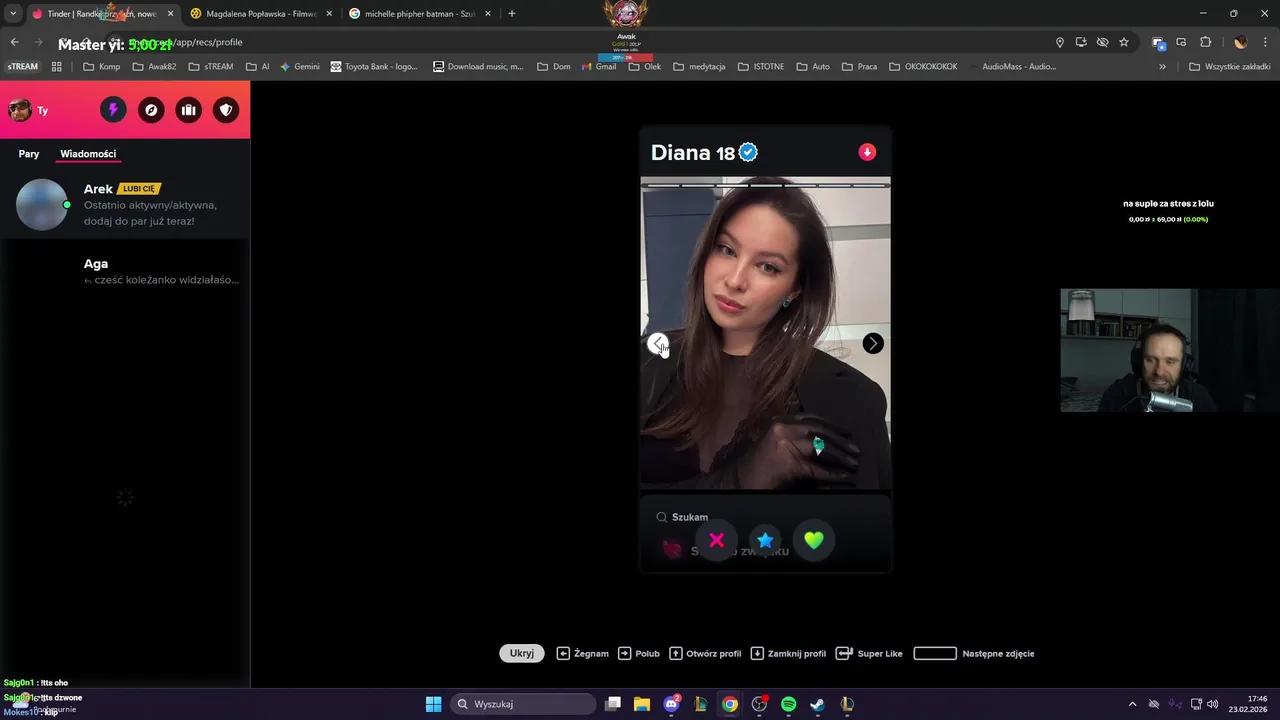Close the Magdalena Popławska tab

click(x=329, y=14)
